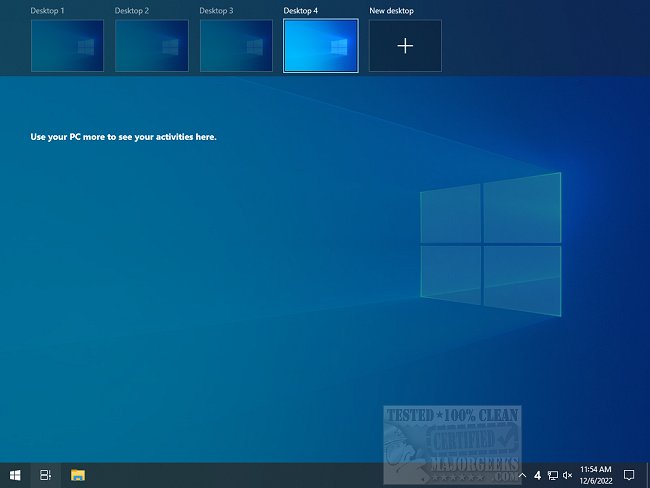Expand the hidden tray icons chevron

pos(522,476)
